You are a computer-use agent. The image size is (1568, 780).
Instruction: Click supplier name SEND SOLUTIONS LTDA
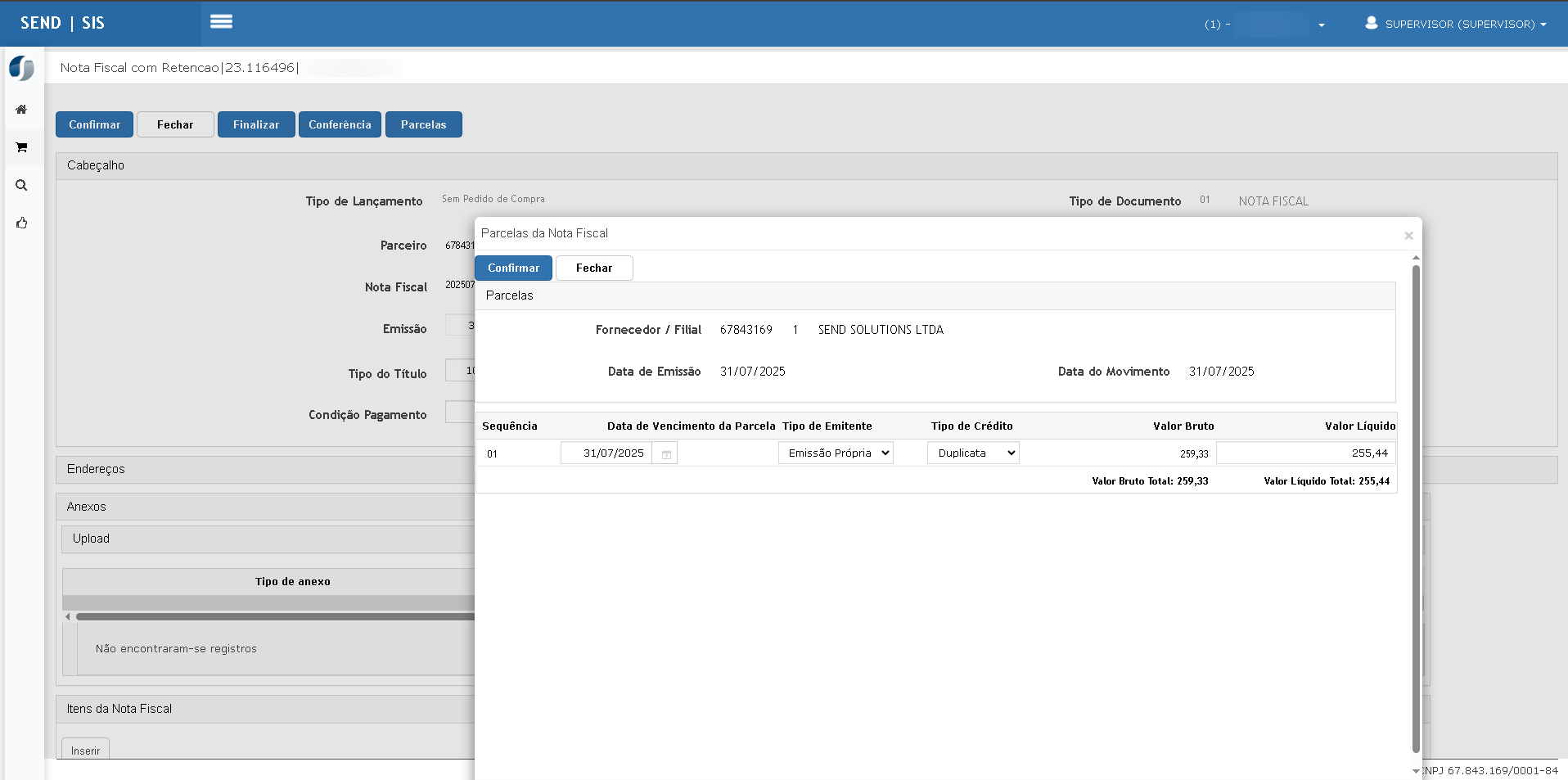pos(881,330)
